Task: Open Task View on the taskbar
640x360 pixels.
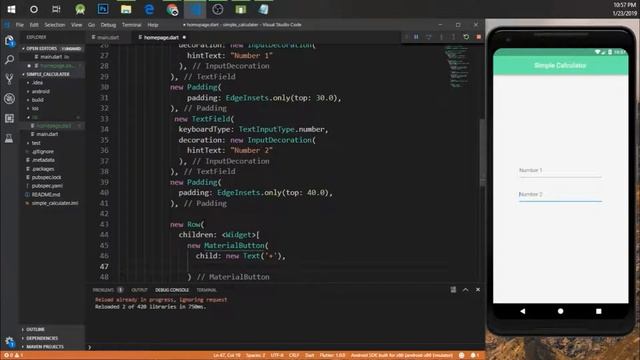Action: [x=56, y=9]
